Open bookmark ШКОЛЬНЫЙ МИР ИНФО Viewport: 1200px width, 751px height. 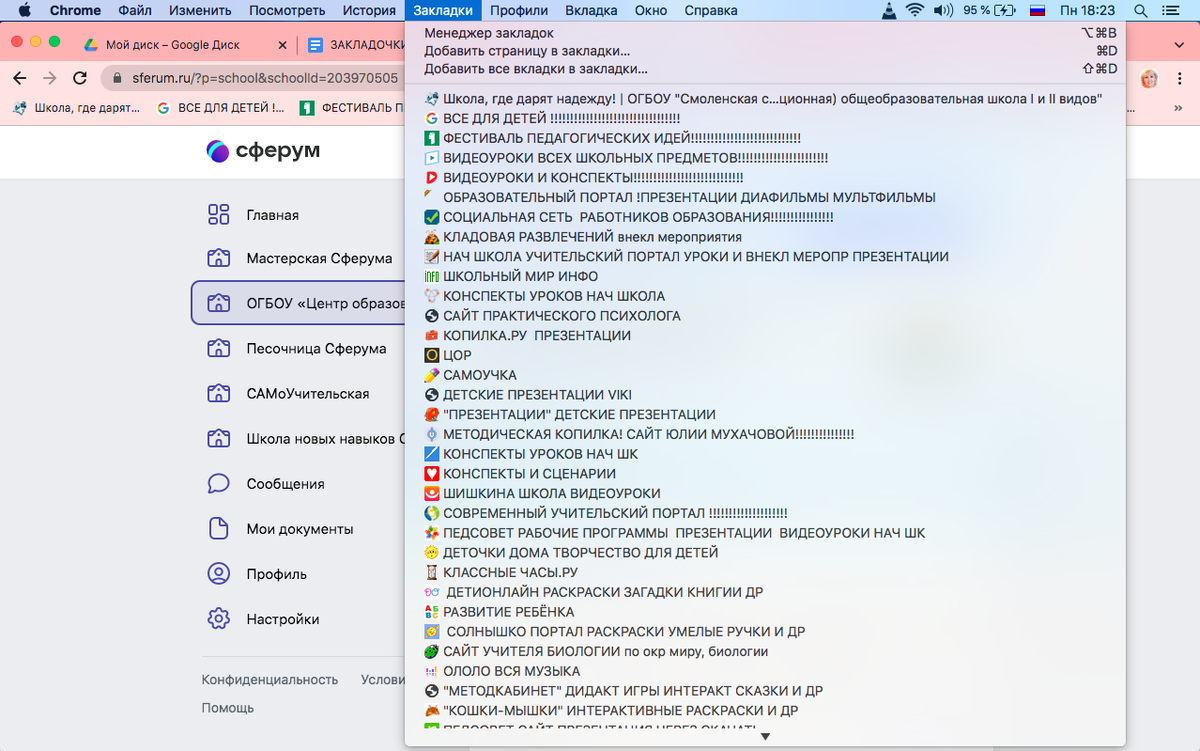tap(765, 276)
